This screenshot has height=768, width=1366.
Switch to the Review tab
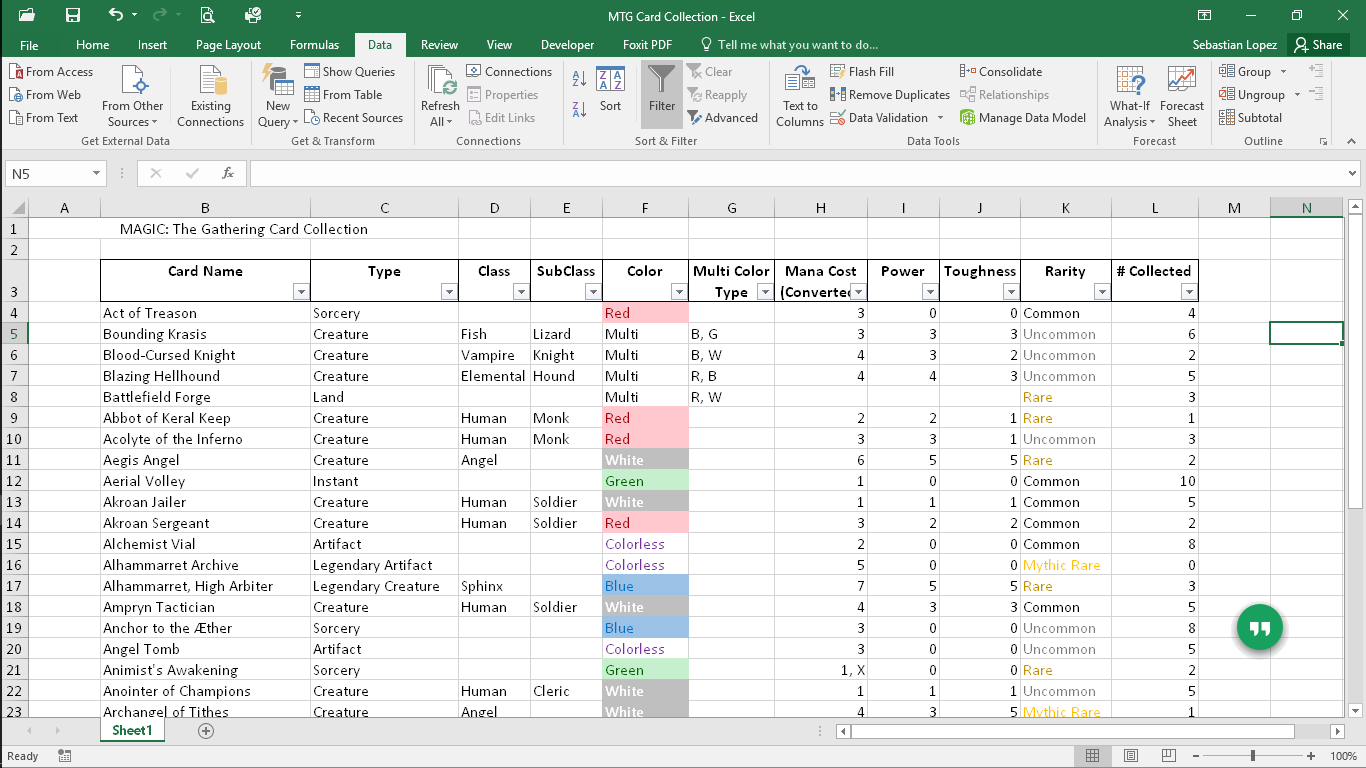coord(439,45)
